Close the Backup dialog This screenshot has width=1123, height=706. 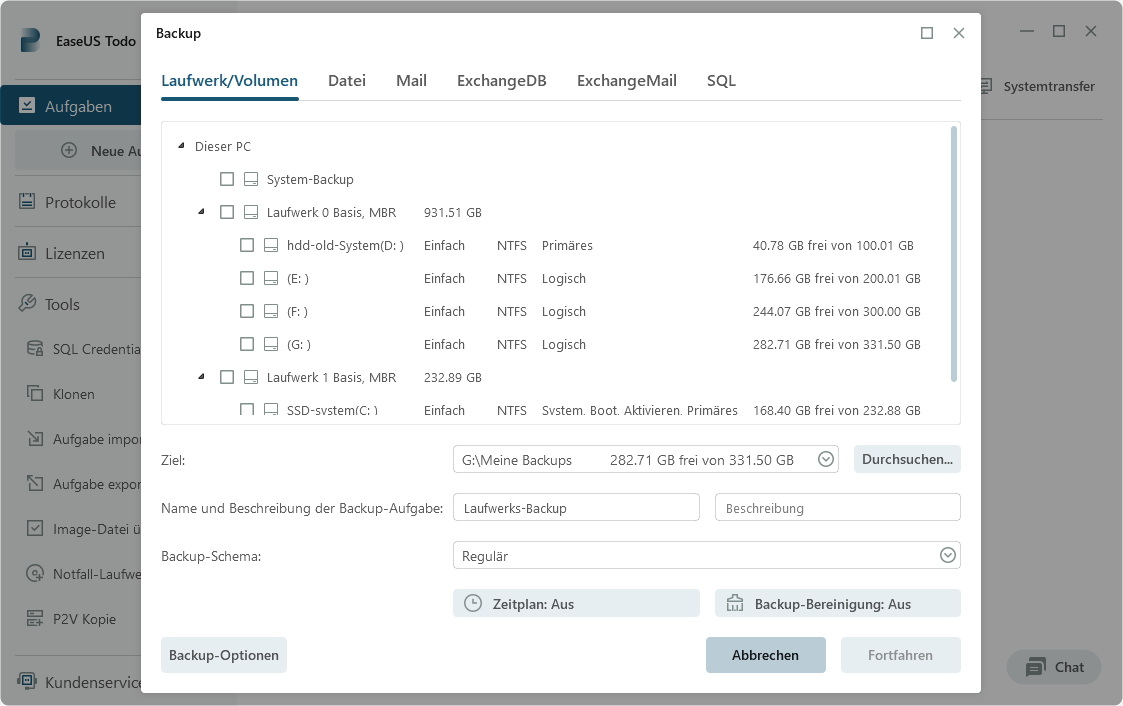click(x=958, y=33)
